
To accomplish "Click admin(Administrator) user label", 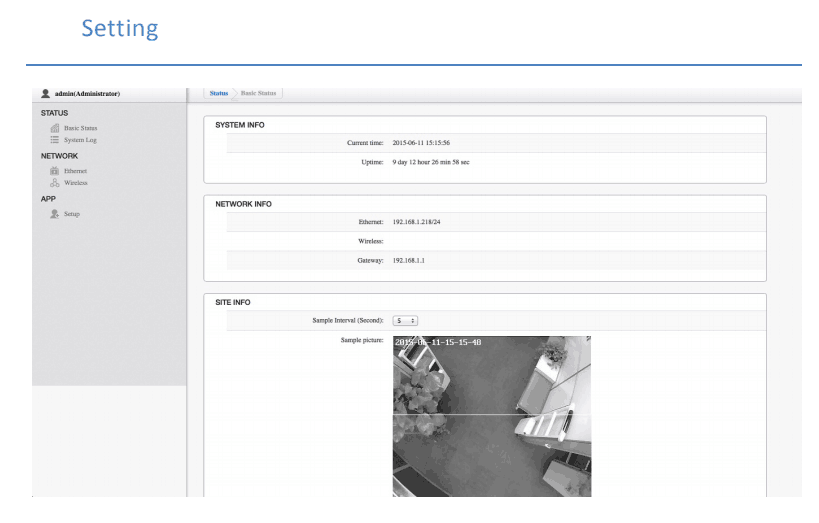I will point(87,94).
